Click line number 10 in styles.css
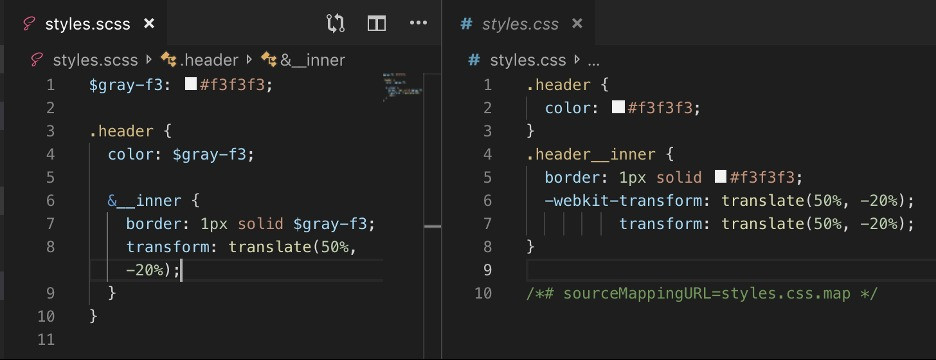 click(483, 293)
